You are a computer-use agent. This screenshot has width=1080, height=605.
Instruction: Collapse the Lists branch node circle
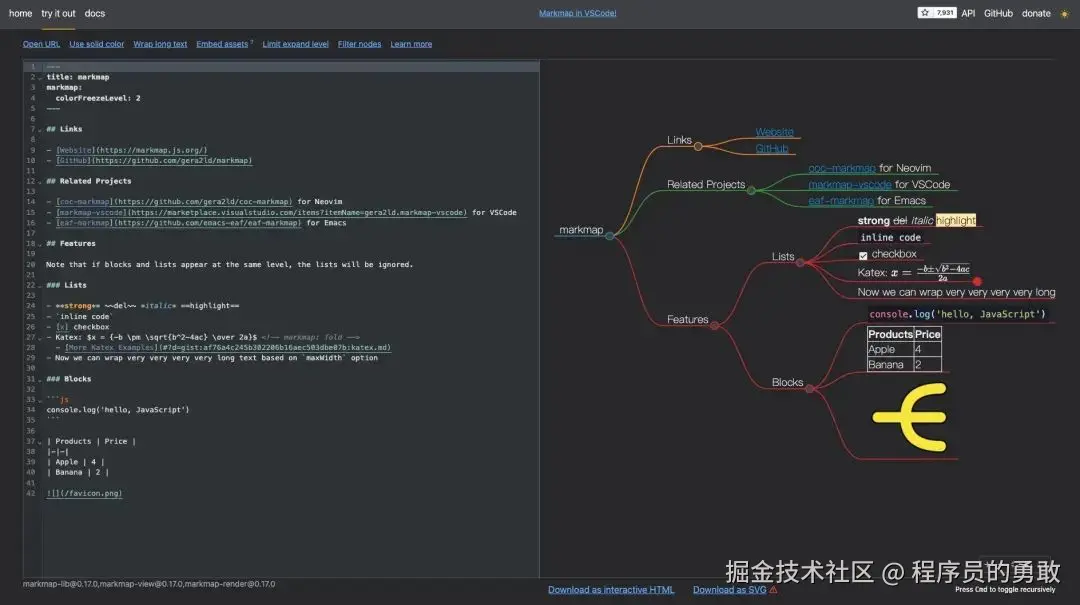[800, 261]
